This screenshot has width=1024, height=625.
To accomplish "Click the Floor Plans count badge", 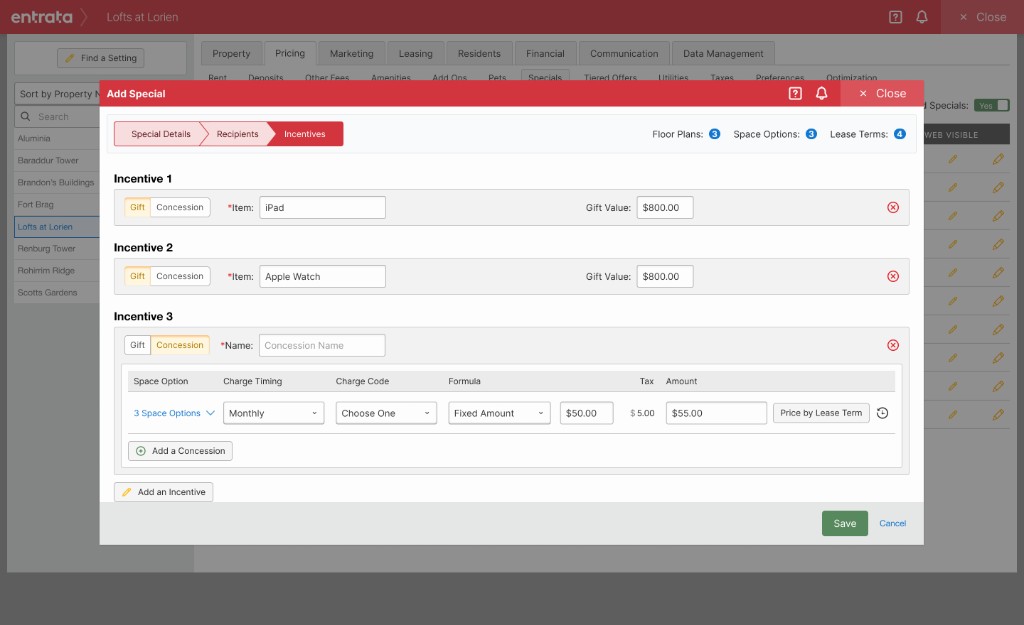I will pyautogui.click(x=714, y=134).
